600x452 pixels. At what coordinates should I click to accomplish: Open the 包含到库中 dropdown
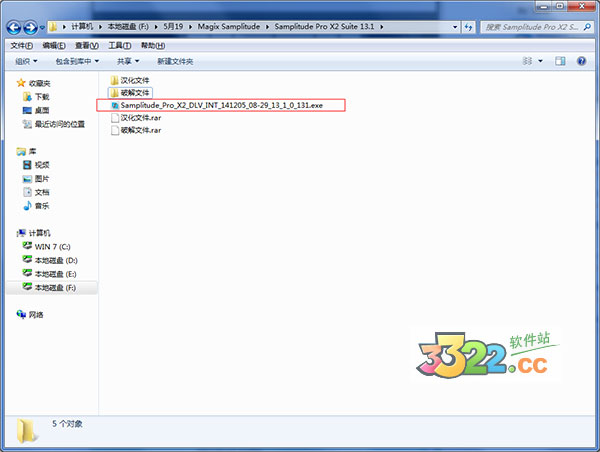[77, 61]
